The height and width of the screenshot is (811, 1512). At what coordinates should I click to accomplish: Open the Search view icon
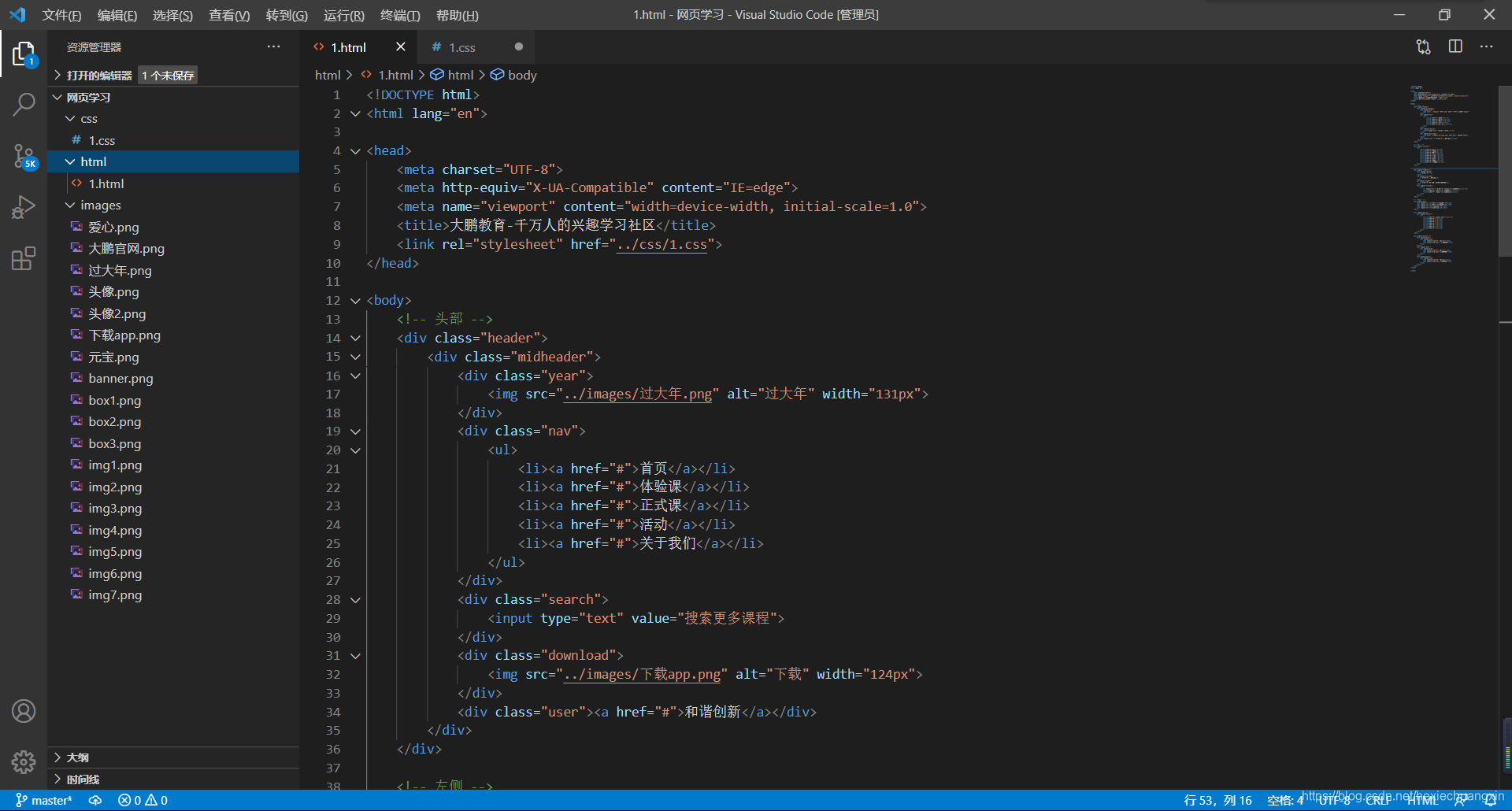pyautogui.click(x=24, y=104)
